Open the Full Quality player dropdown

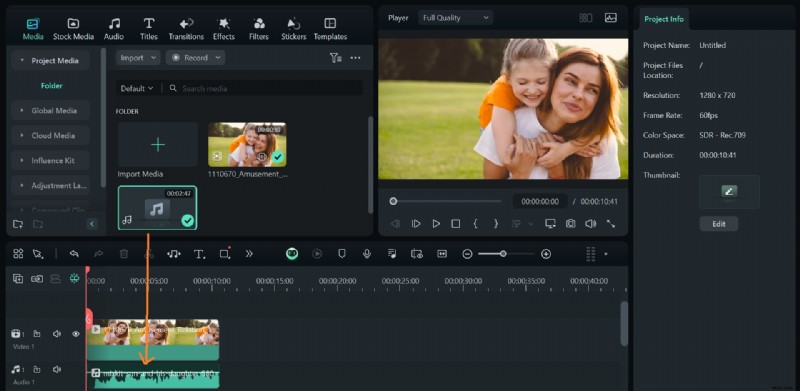[455, 18]
